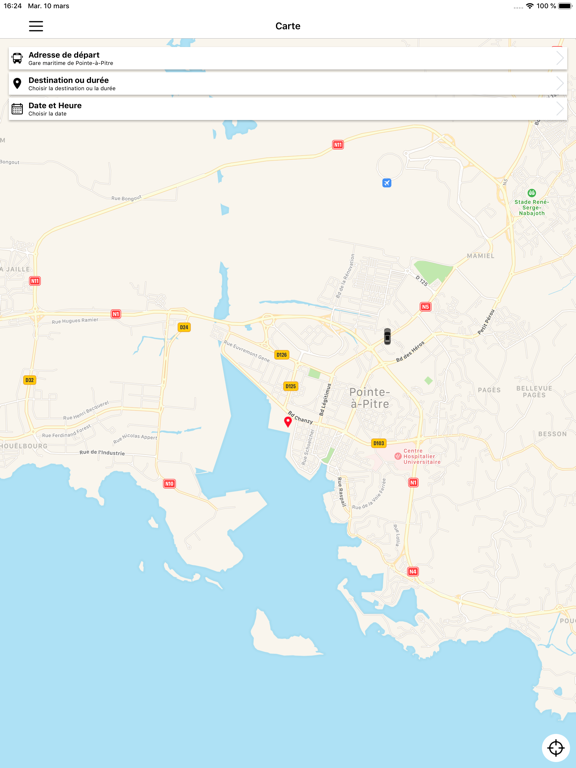Tap the Bd des Héros street label
The image size is (576, 768).
(410, 352)
